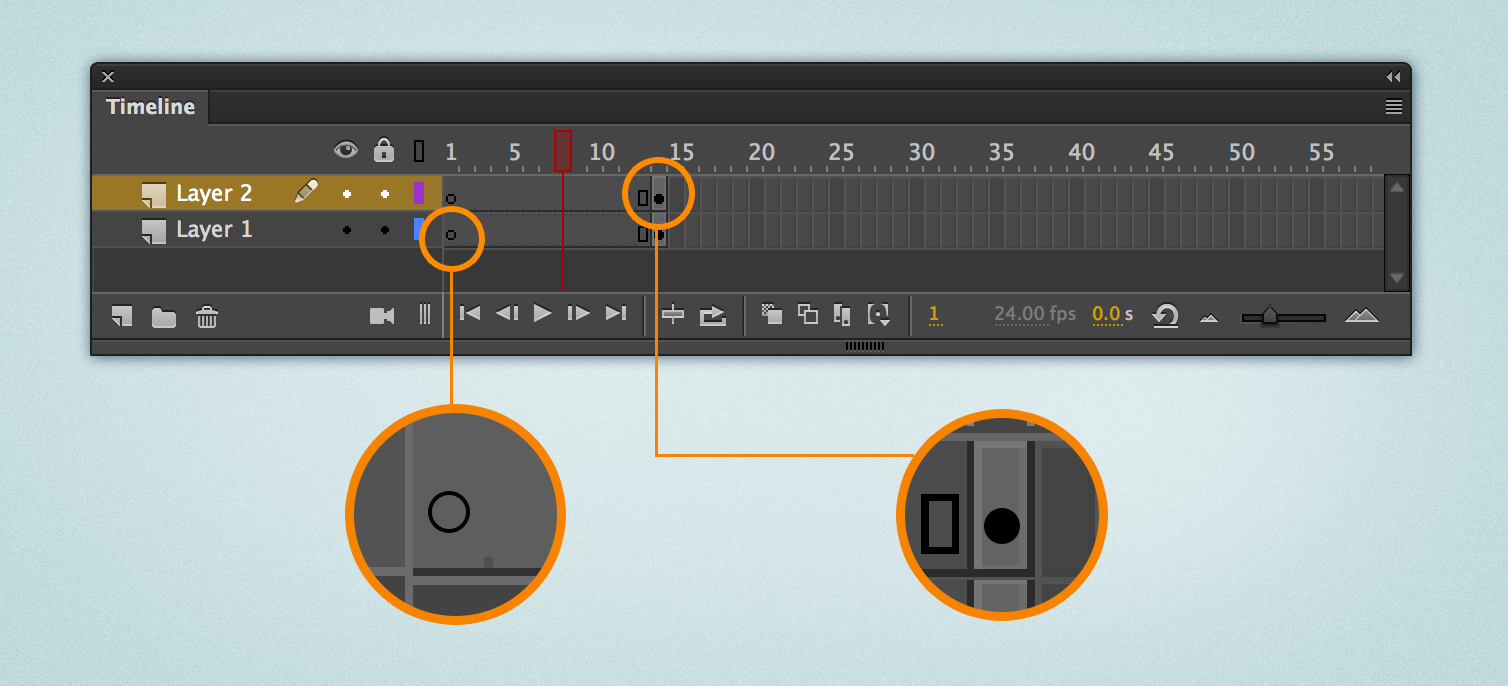Open the Timeline panel menu

coord(1393,107)
